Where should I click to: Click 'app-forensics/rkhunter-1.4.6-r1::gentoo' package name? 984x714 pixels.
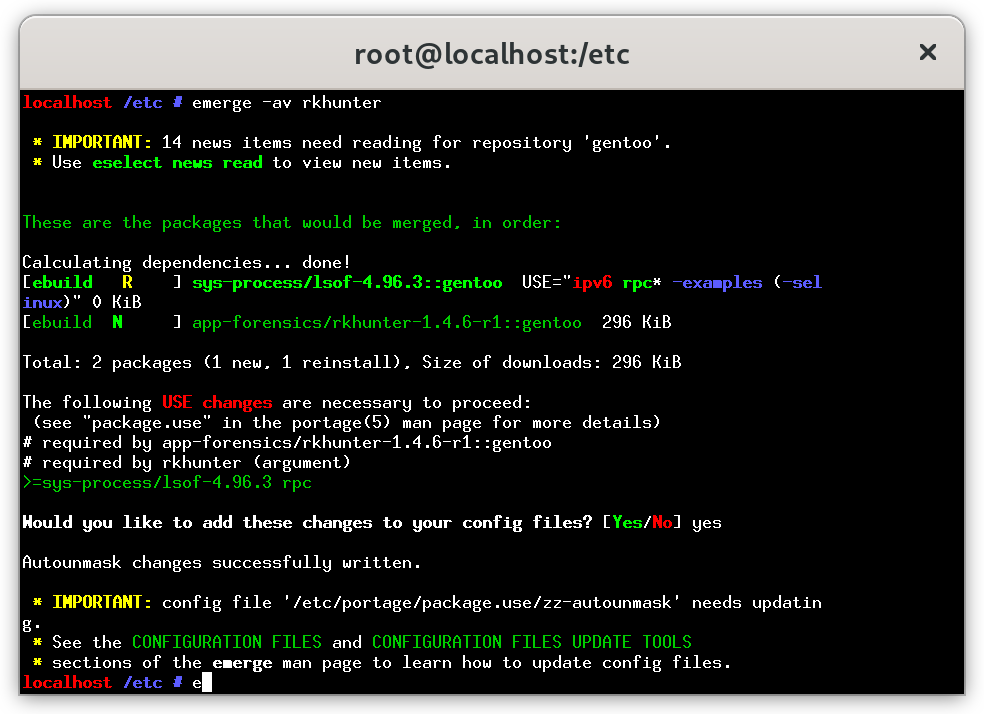coord(387,322)
